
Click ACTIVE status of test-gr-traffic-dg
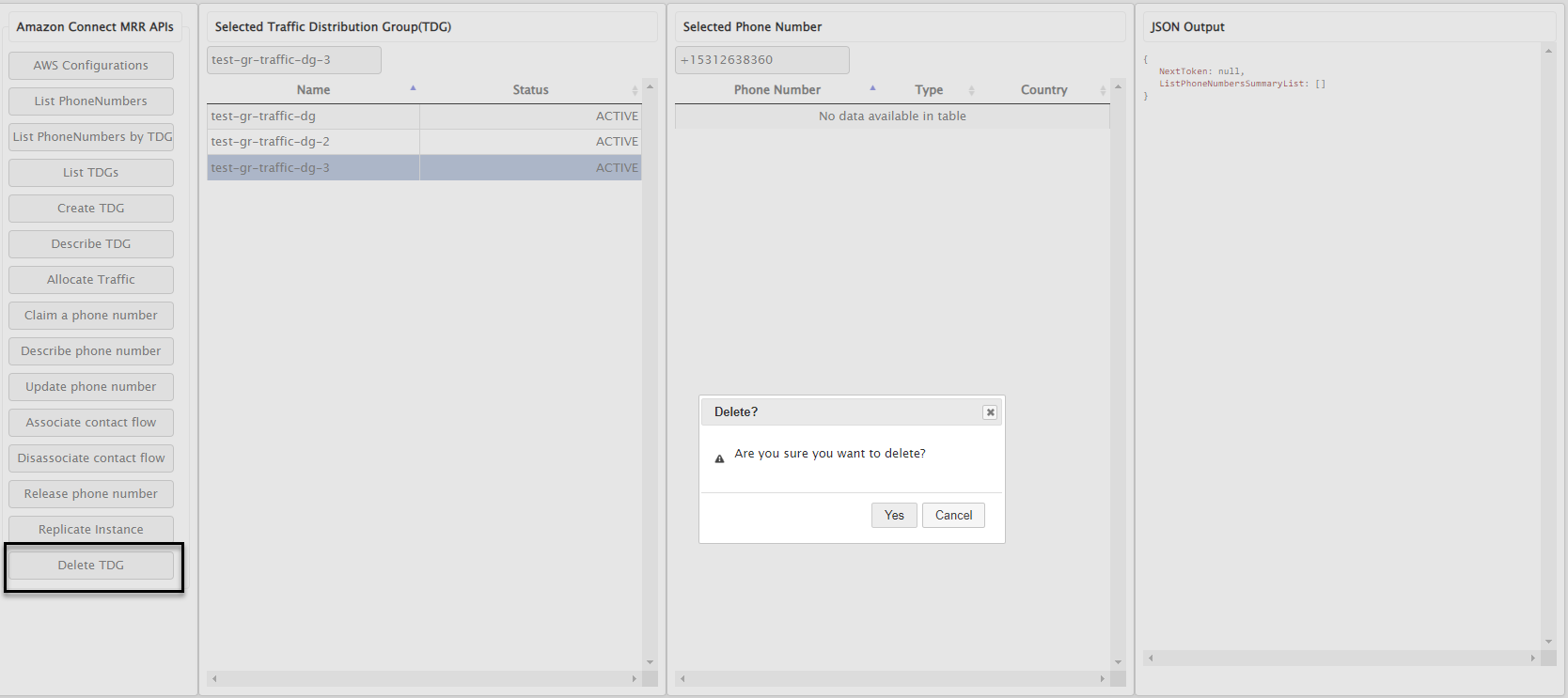pos(617,116)
